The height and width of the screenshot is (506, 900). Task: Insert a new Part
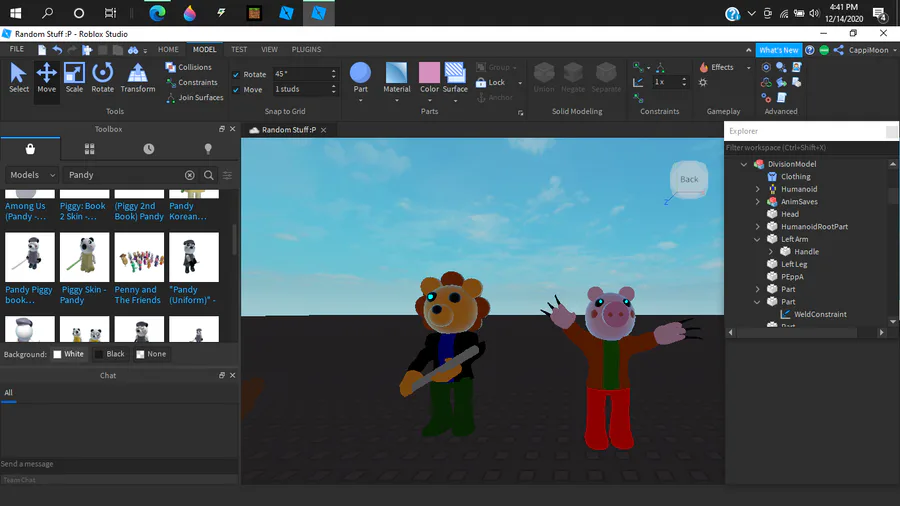[x=360, y=77]
